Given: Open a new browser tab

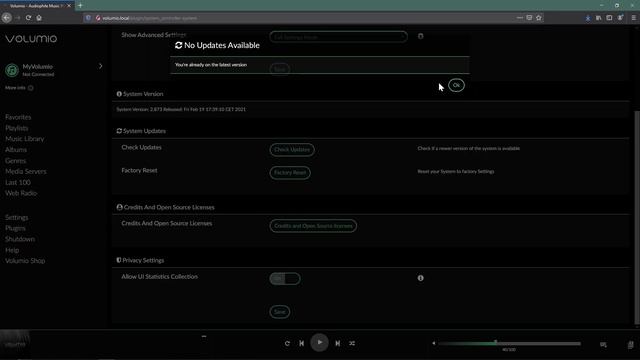Looking at the screenshot, I should [80, 6].
